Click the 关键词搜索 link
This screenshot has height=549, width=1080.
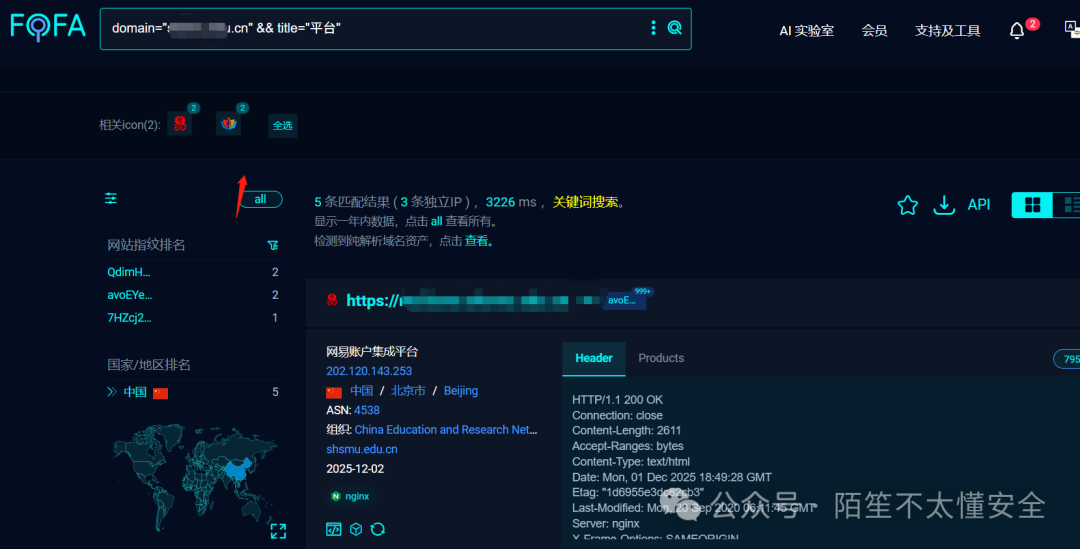(585, 202)
